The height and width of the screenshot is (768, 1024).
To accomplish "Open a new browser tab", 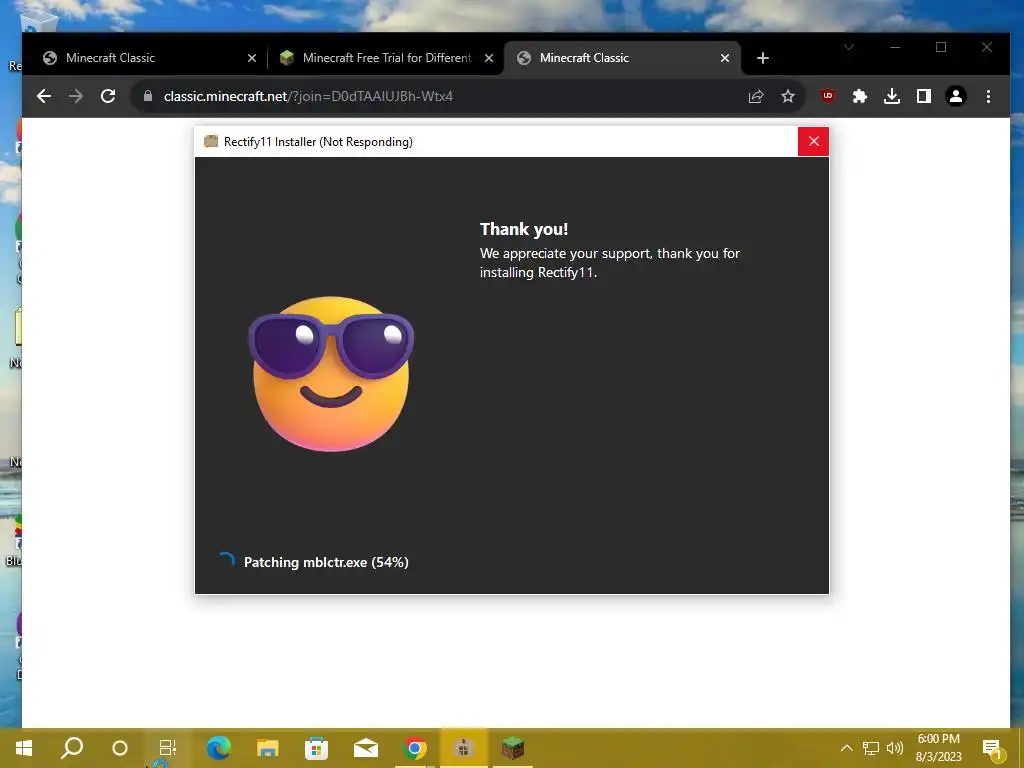I will pos(763,58).
